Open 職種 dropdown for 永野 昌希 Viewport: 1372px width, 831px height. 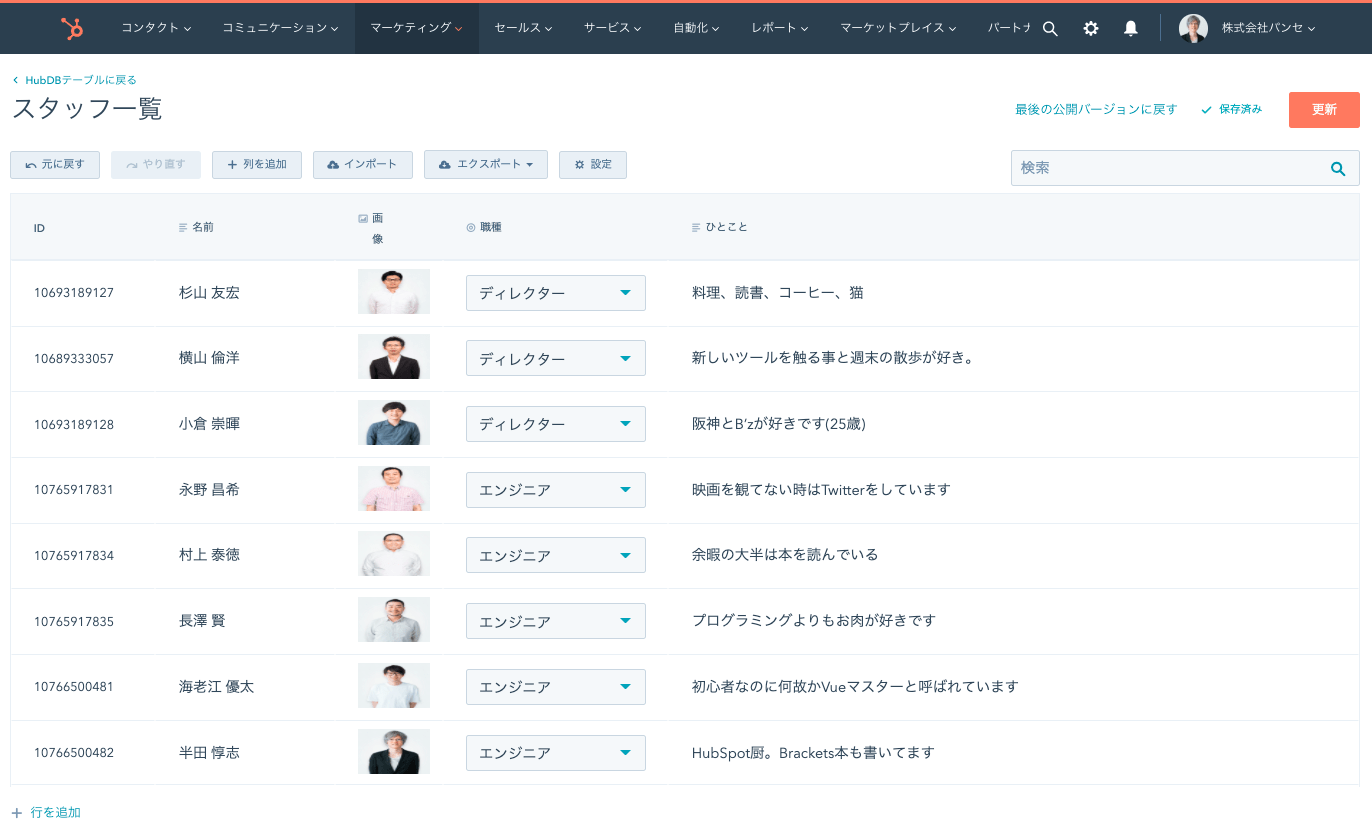[x=555, y=490]
